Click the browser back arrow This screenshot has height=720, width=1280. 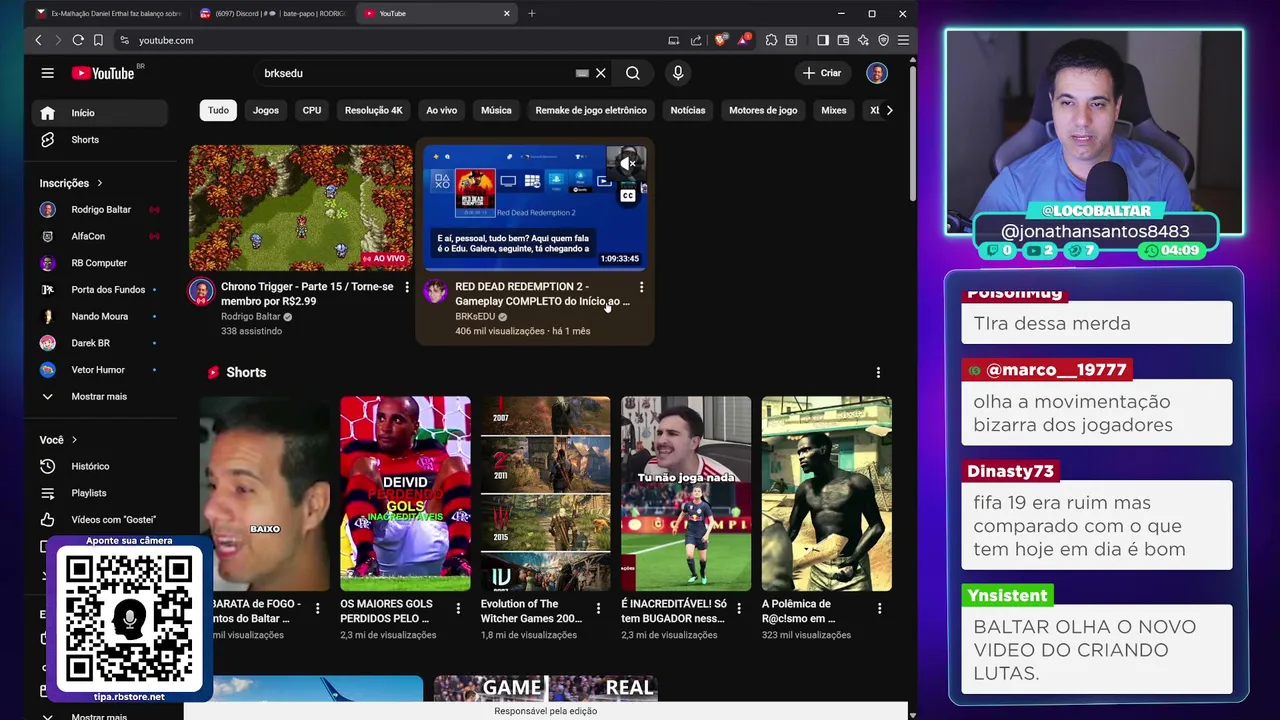click(x=38, y=40)
